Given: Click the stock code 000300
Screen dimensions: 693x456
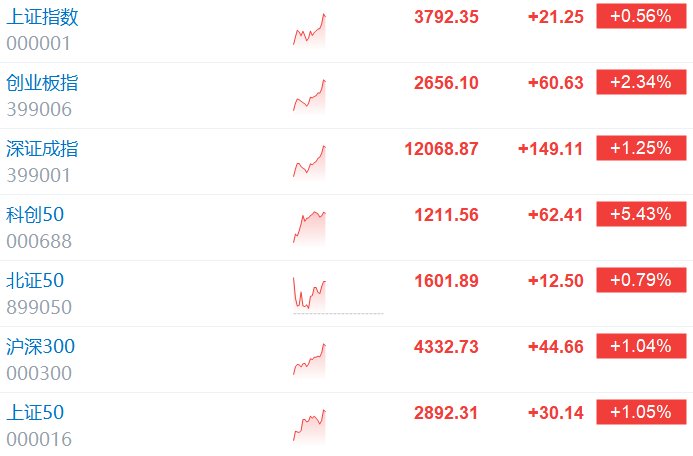Looking at the screenshot, I should (x=39, y=373).
